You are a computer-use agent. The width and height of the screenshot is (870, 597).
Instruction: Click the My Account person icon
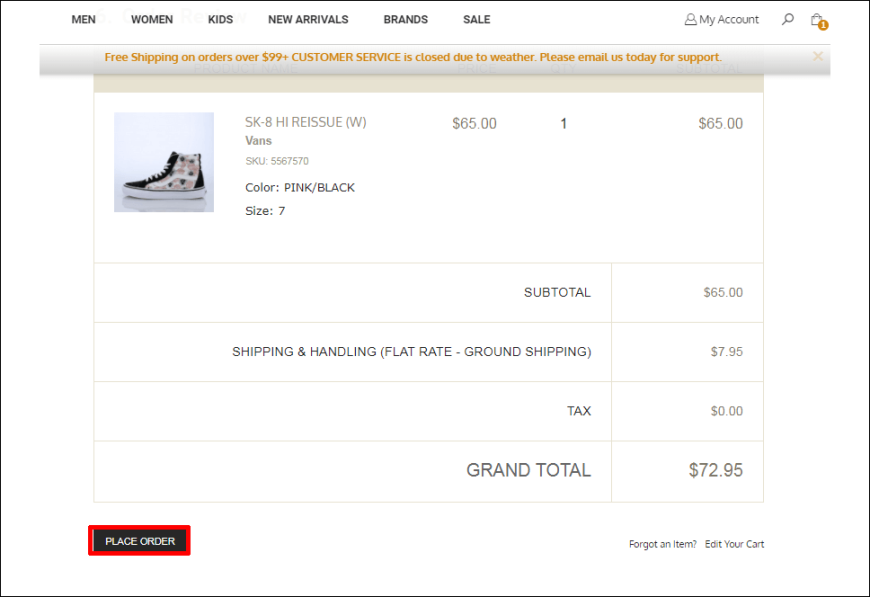690,19
